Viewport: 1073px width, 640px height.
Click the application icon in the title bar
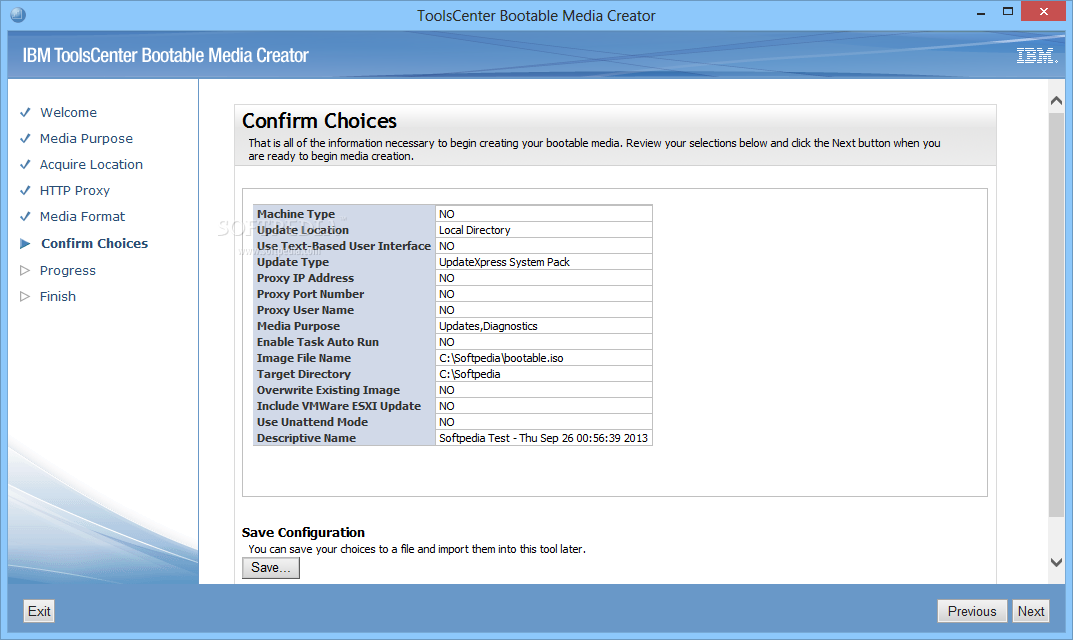click(18, 14)
